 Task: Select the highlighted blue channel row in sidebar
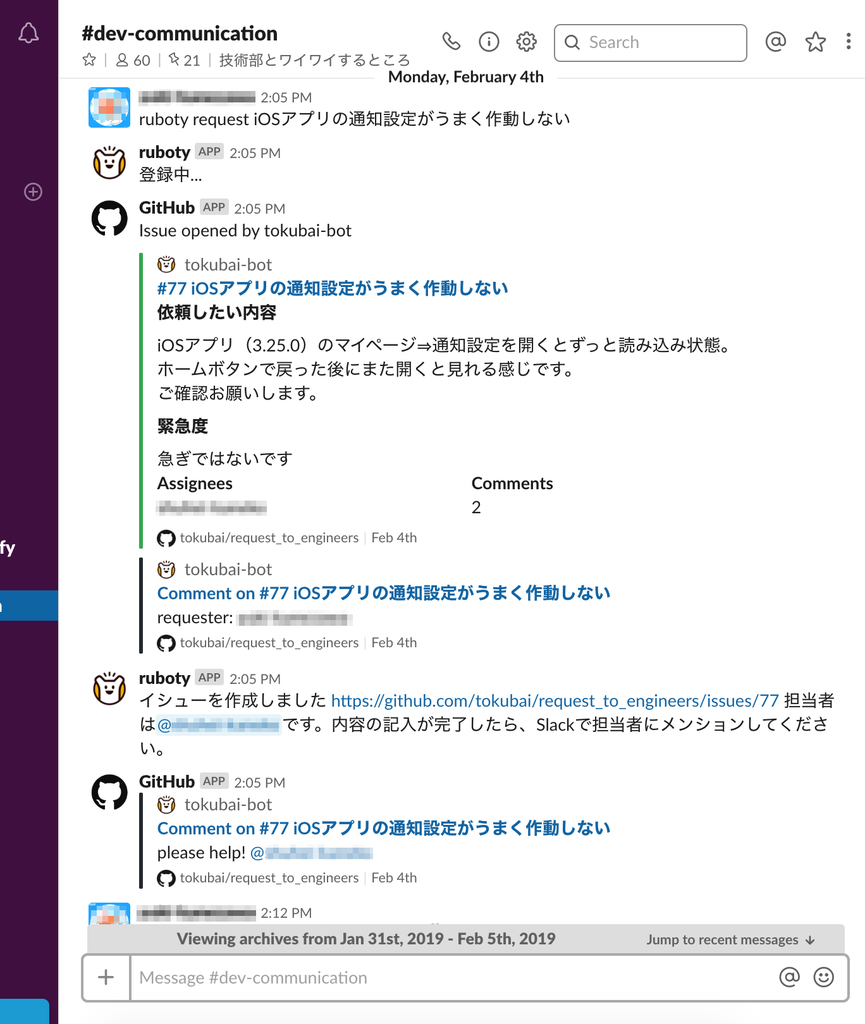click(29, 605)
